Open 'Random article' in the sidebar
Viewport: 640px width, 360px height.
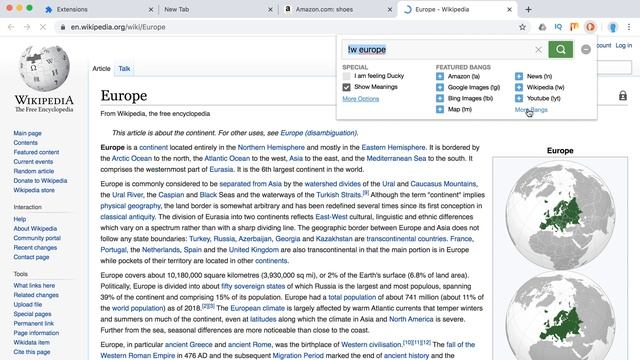click(33, 171)
